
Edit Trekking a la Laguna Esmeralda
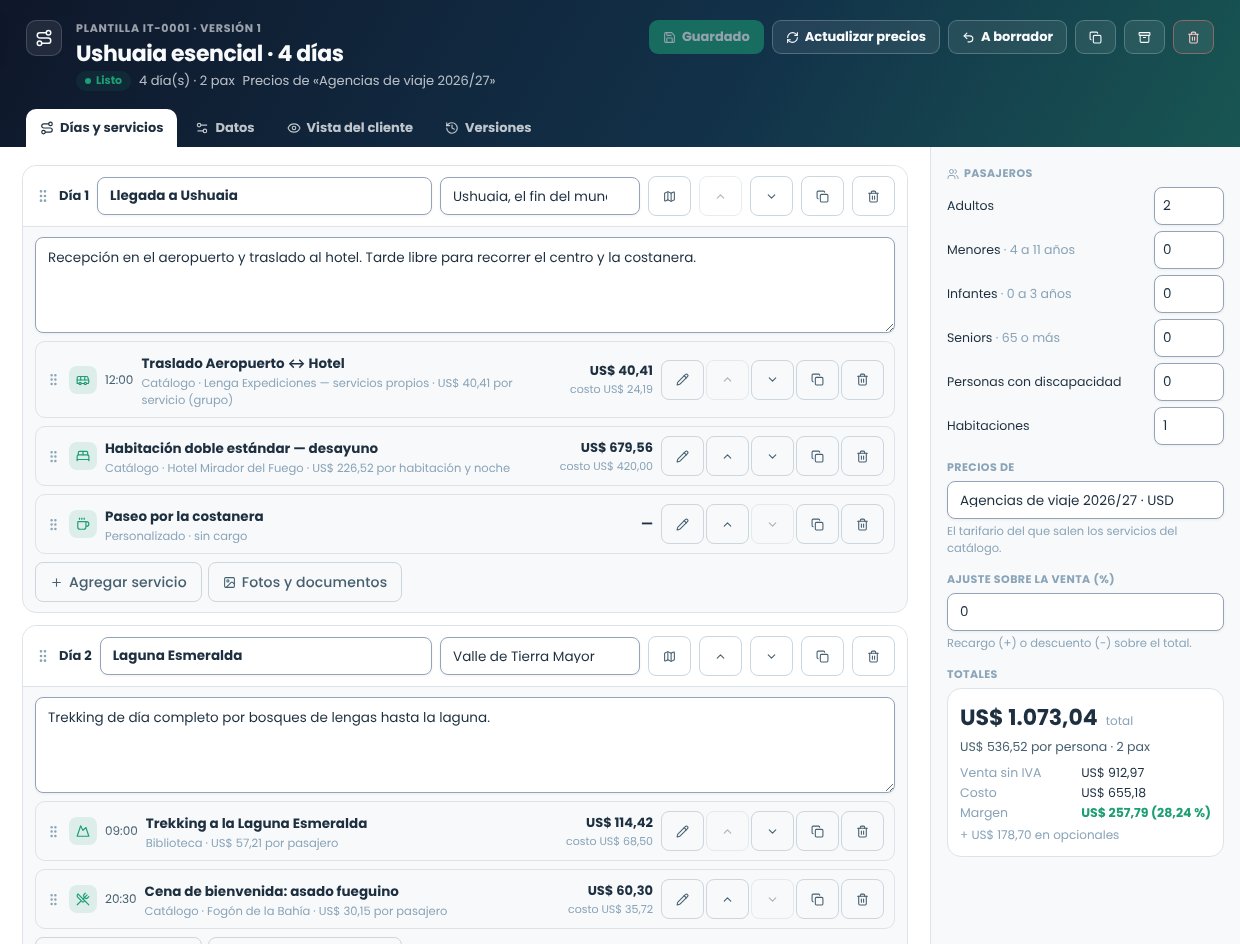pyautogui.click(x=683, y=831)
